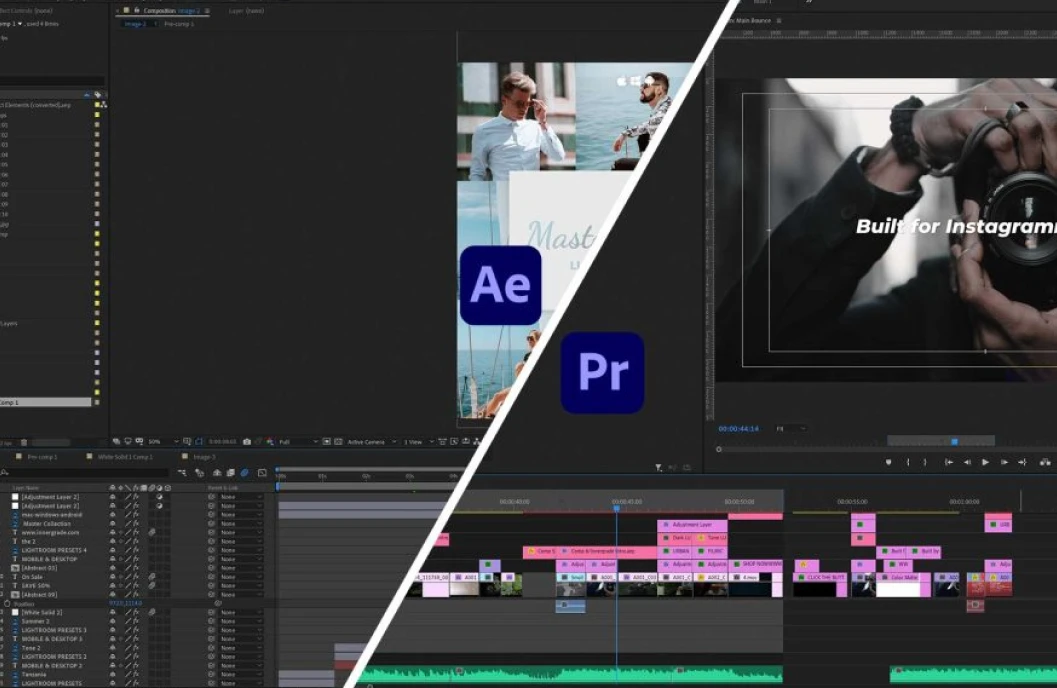Select the Layer (none) viewer tab

click(x=246, y=11)
